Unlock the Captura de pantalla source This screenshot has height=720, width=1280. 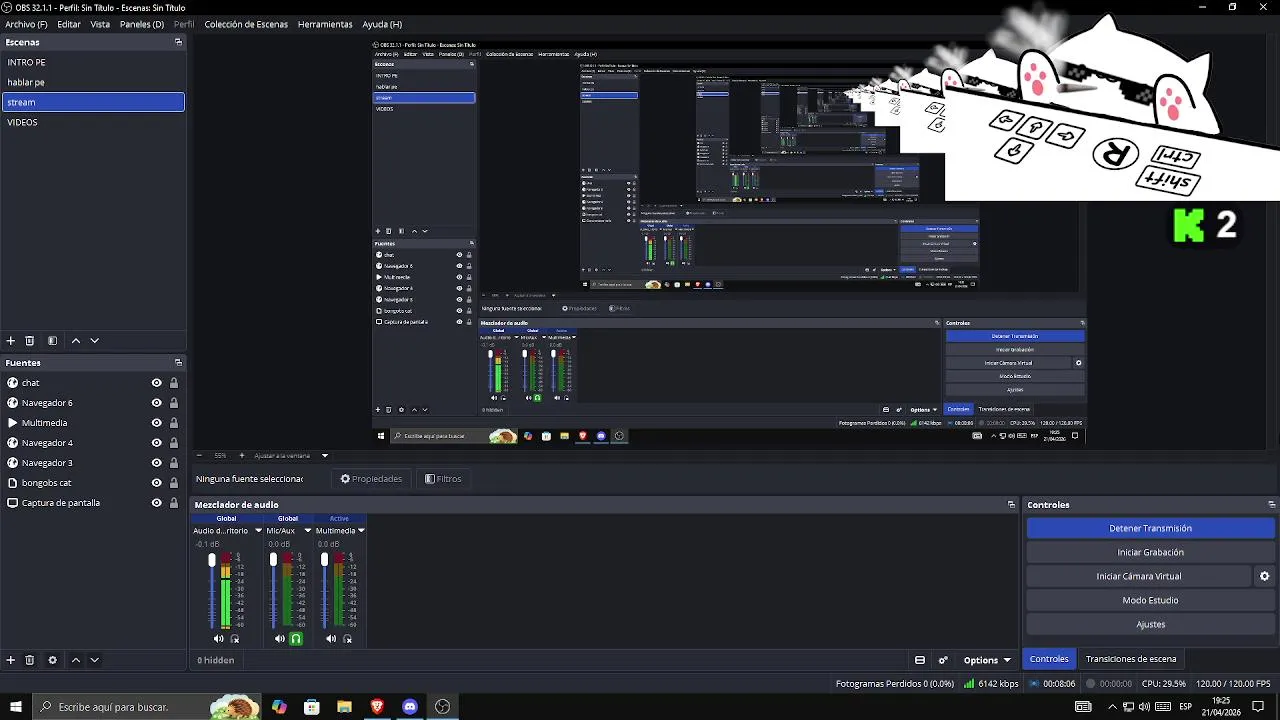tap(174, 503)
